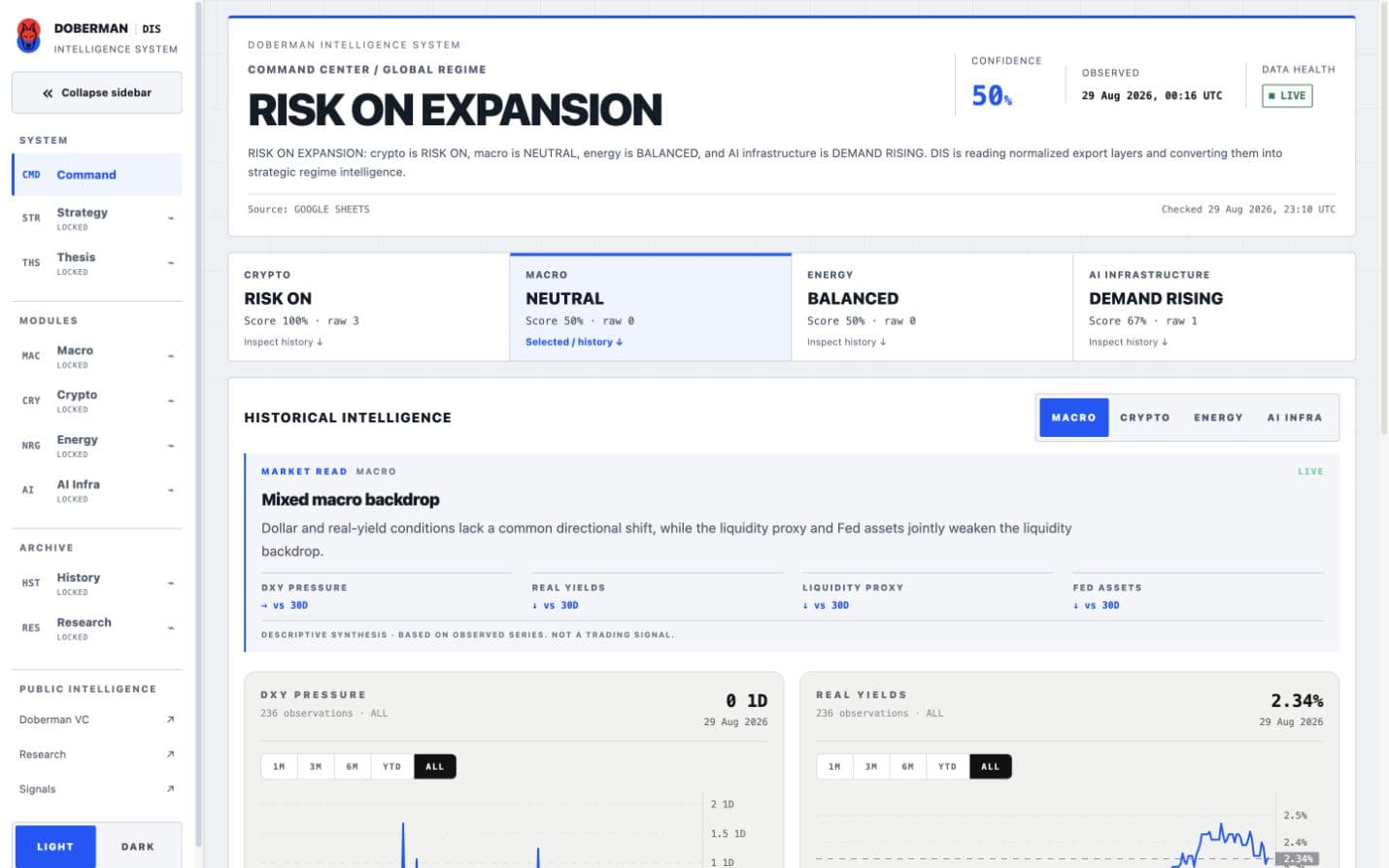
Task: Set DXY Pressure chart range to 6M
Action: point(353,767)
